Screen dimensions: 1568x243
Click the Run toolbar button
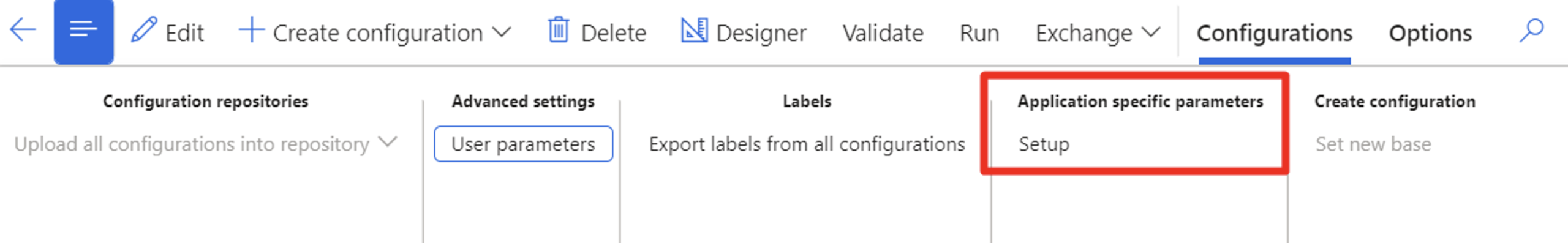(x=979, y=33)
